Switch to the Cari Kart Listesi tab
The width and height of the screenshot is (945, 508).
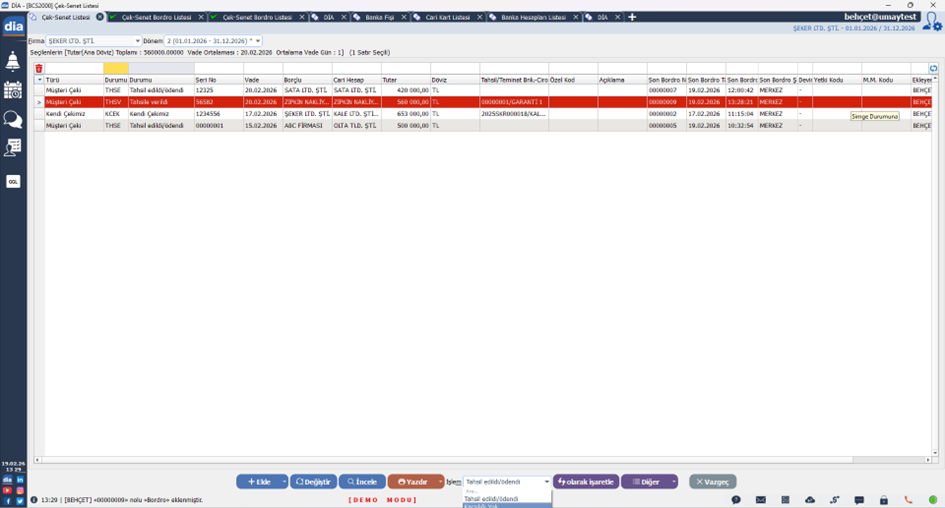coord(447,17)
